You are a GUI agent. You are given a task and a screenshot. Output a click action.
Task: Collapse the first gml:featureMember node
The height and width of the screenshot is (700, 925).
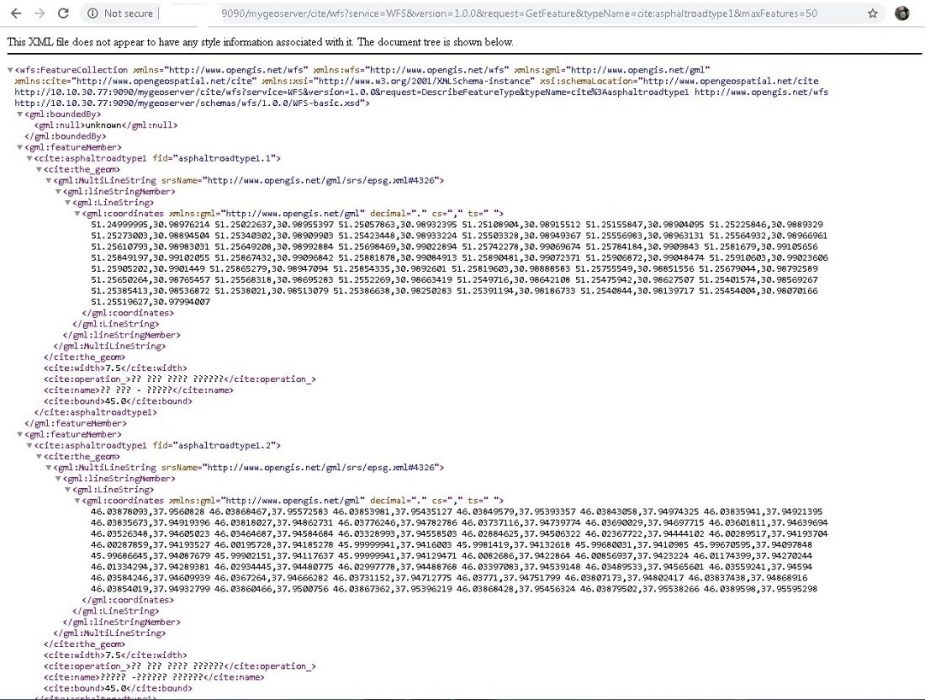click(x=20, y=147)
